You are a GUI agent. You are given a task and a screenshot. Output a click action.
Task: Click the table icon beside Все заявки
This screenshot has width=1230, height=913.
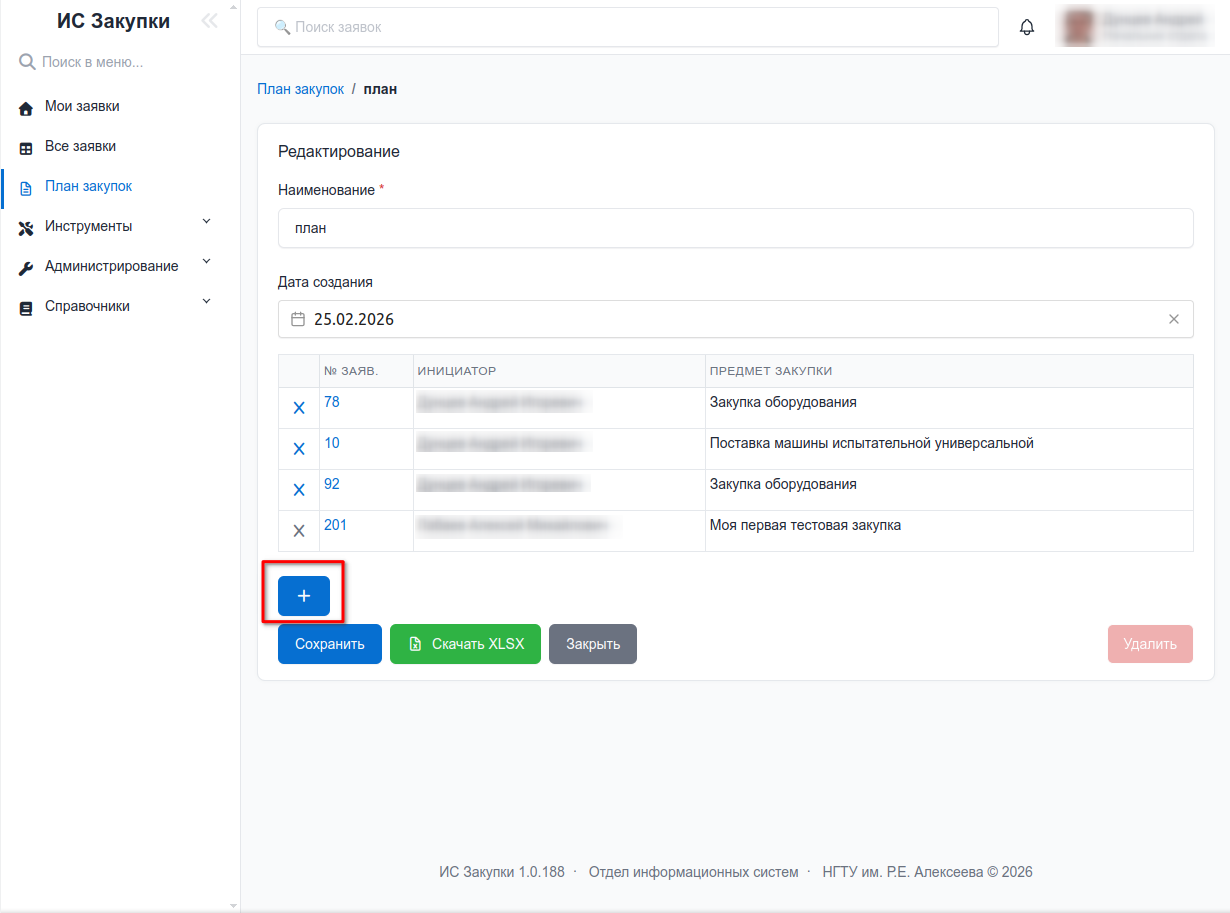[x=27, y=147]
